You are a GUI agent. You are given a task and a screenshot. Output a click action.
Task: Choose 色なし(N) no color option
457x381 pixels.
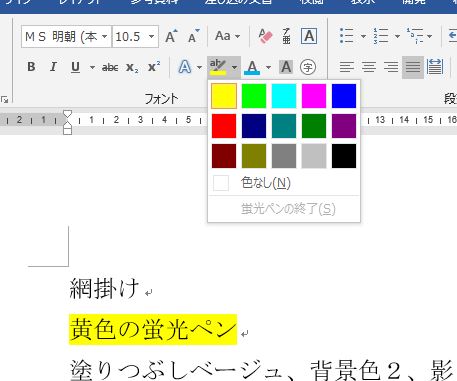pyautogui.click(x=284, y=183)
